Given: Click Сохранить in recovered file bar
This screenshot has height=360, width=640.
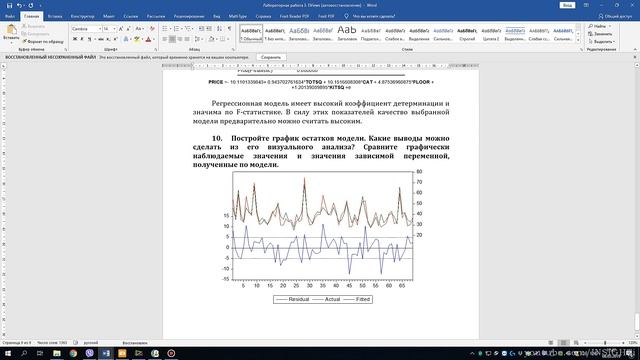Looking at the screenshot, I should [x=271, y=58].
